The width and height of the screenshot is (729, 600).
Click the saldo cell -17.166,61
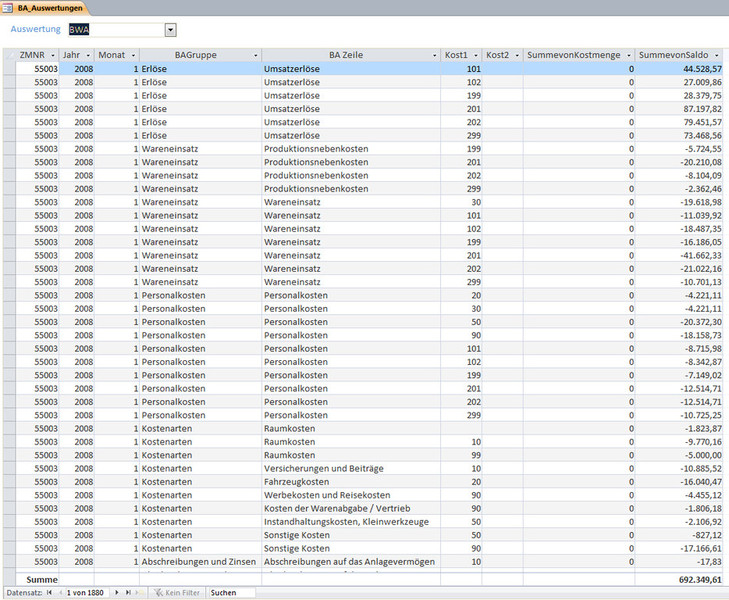(679, 548)
